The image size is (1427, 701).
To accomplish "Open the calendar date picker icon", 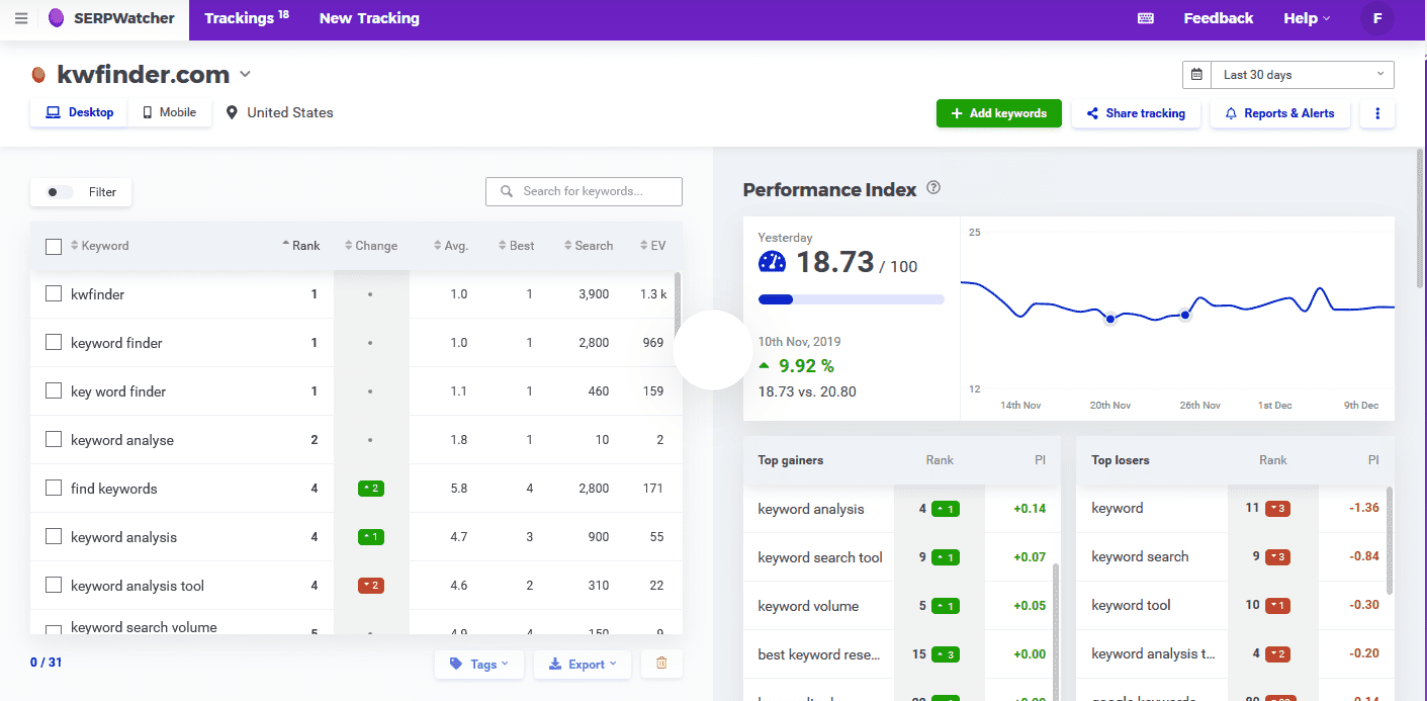I will [1196, 74].
